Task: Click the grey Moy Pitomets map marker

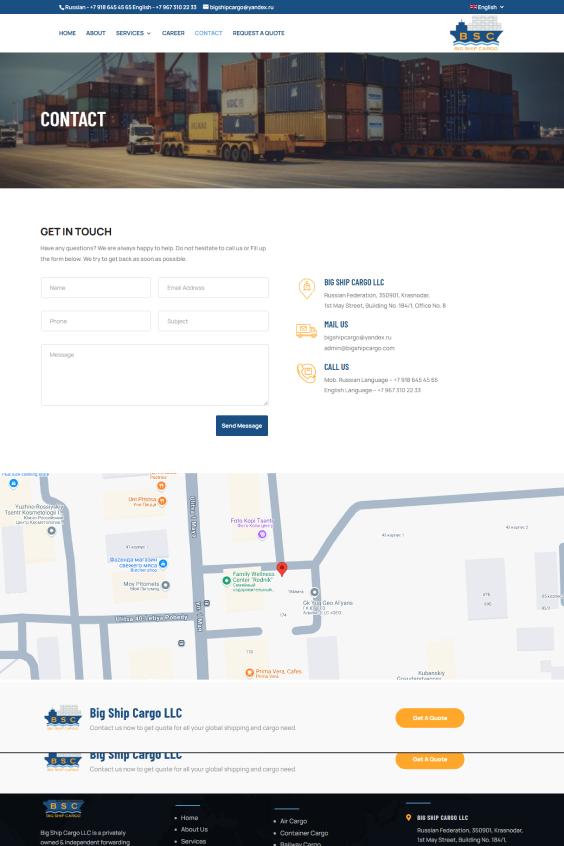Action: click(166, 585)
